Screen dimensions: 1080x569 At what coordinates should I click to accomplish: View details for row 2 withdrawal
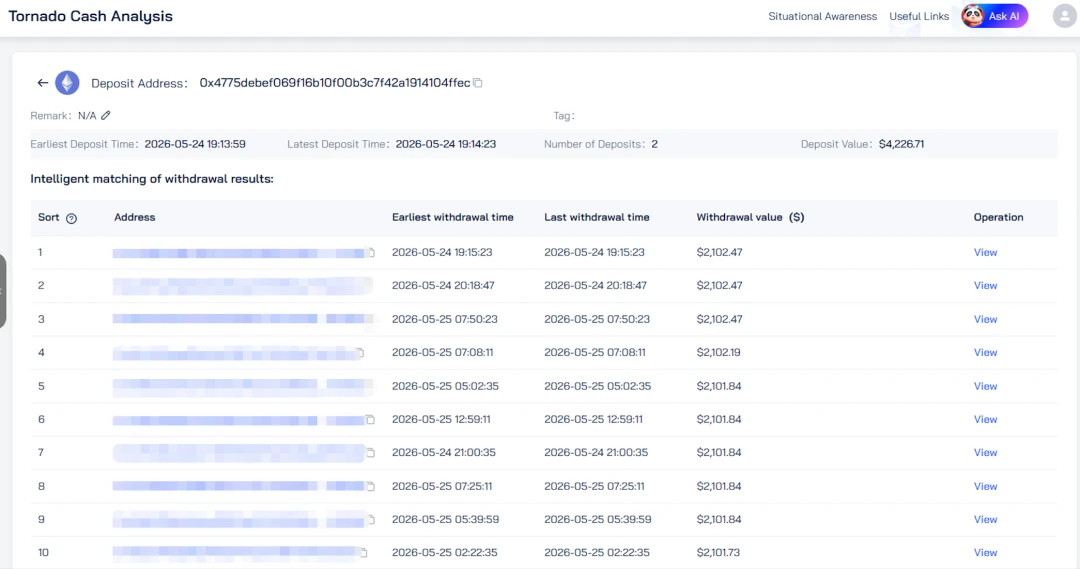coord(985,285)
